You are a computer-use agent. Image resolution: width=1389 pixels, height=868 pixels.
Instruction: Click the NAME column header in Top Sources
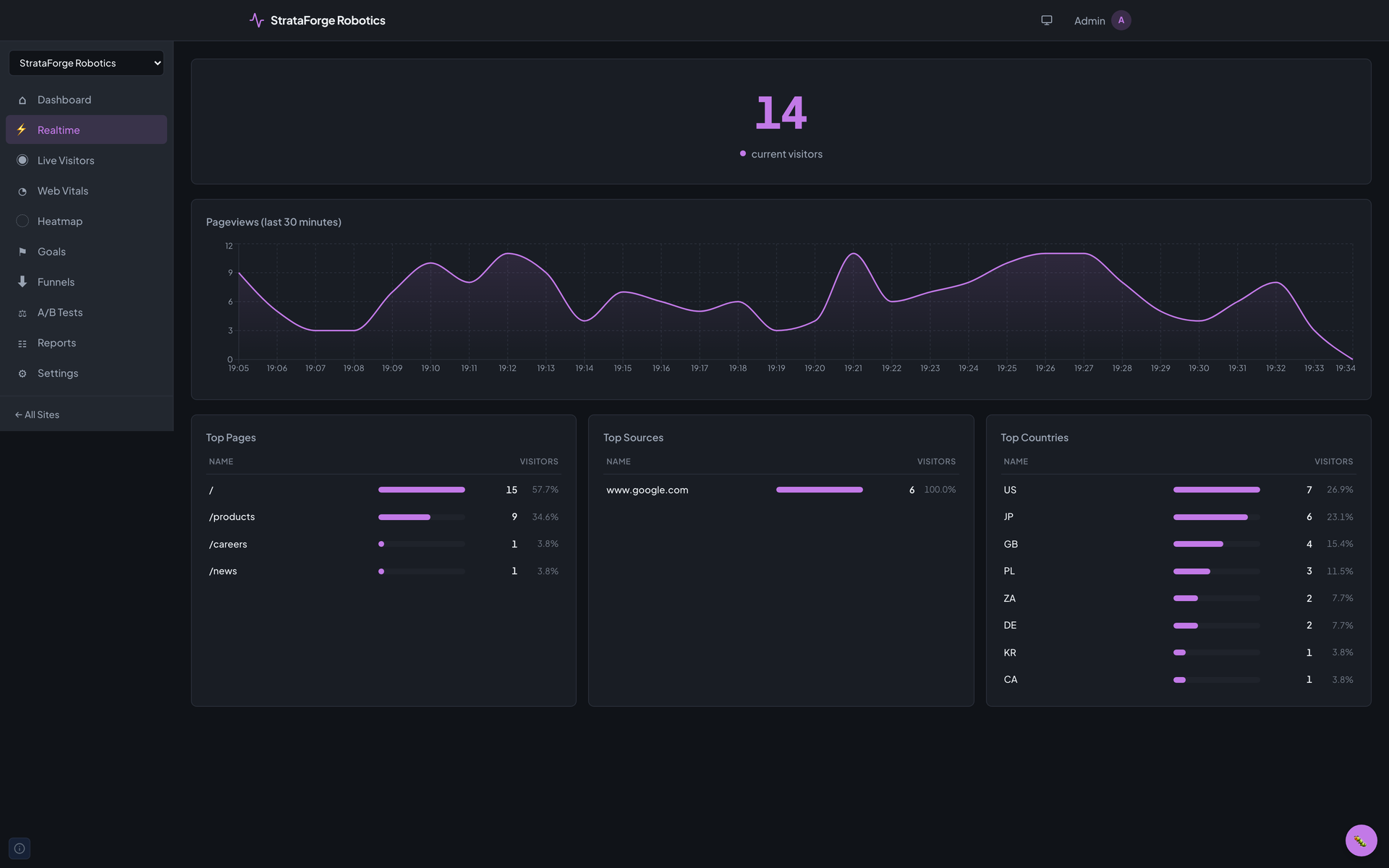619,461
